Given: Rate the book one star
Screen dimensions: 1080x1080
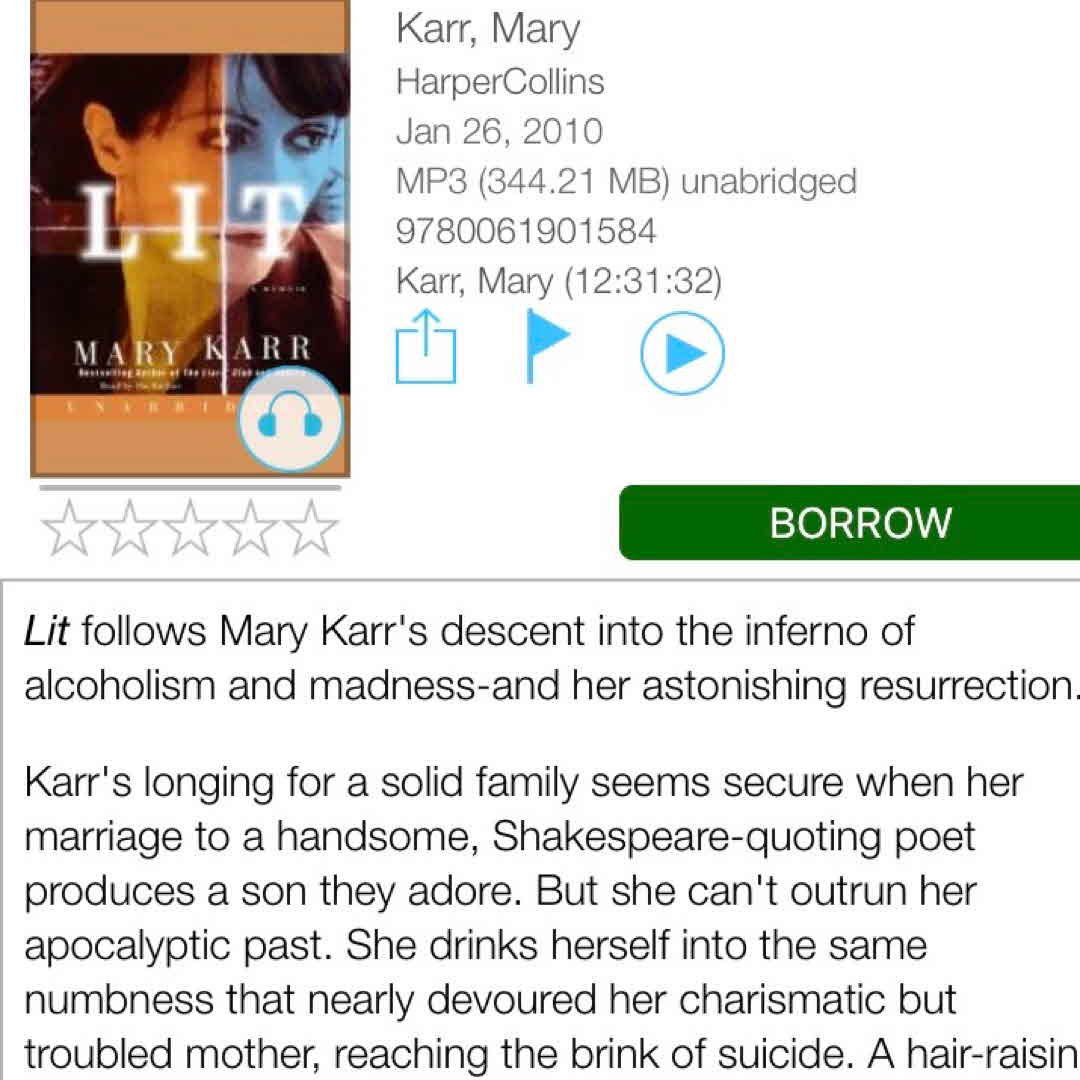Looking at the screenshot, I should 69,528.
